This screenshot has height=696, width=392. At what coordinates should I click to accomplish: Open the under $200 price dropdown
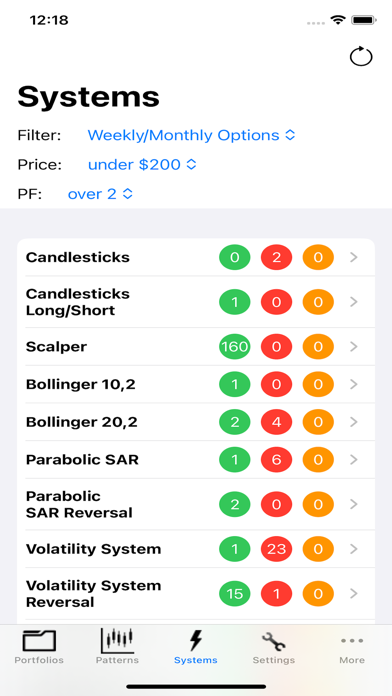click(x=142, y=165)
